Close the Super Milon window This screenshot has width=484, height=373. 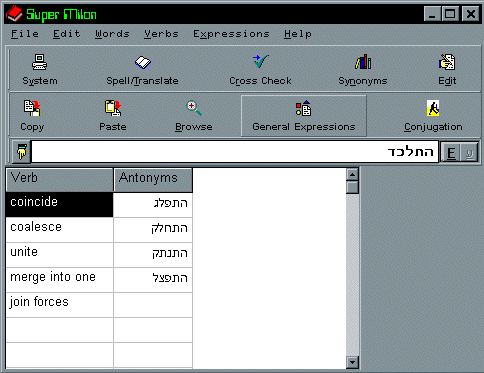coord(471,14)
